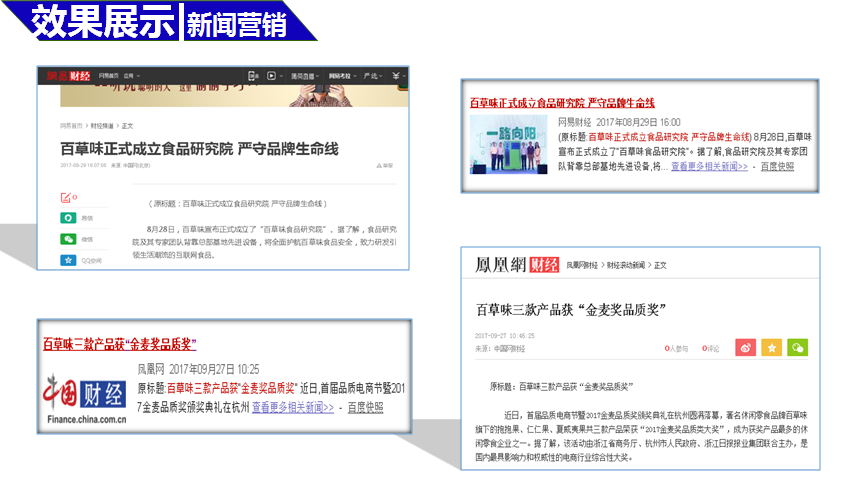This screenshot has width=852, height=480.
Task: Open 百度快照 link in NetEase search result
Action: (x=777, y=166)
